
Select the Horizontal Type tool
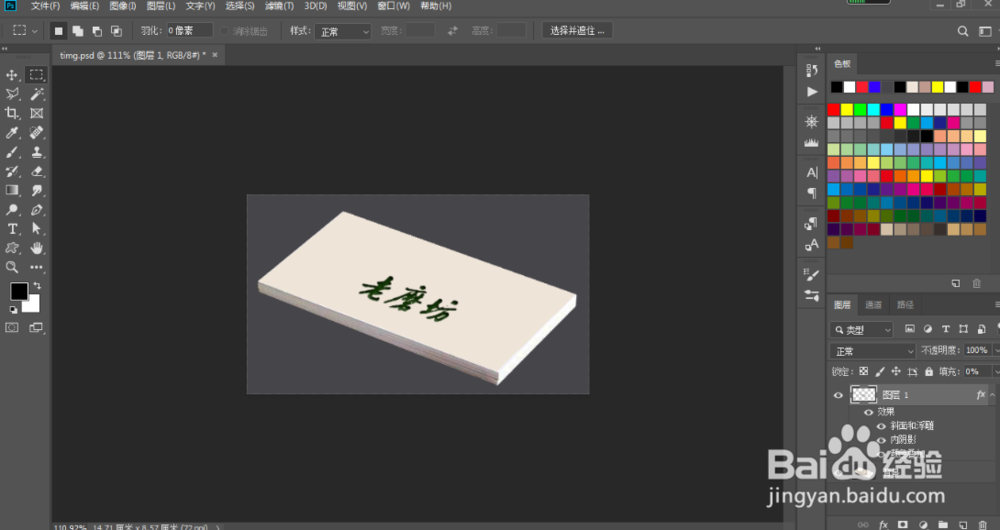(x=12, y=229)
